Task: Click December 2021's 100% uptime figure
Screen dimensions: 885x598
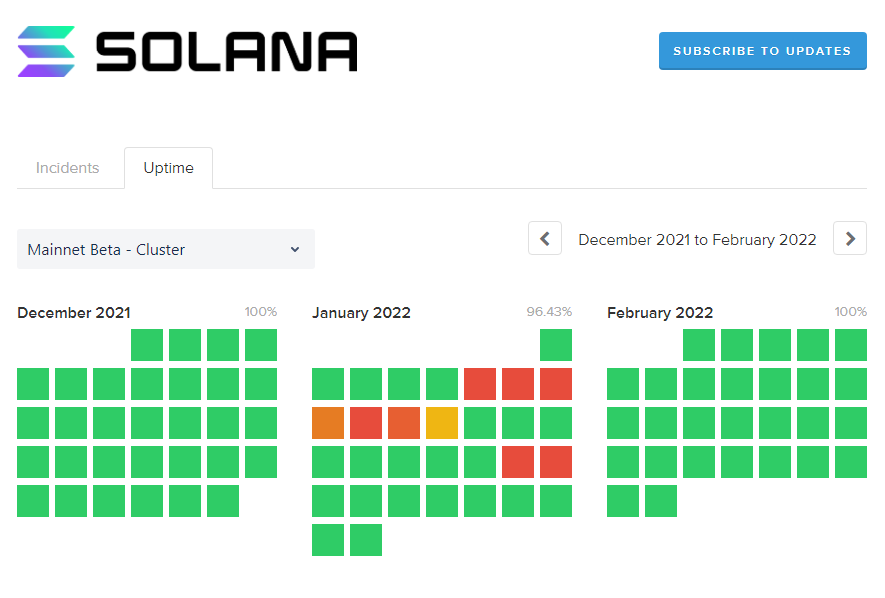Action: pos(261,311)
